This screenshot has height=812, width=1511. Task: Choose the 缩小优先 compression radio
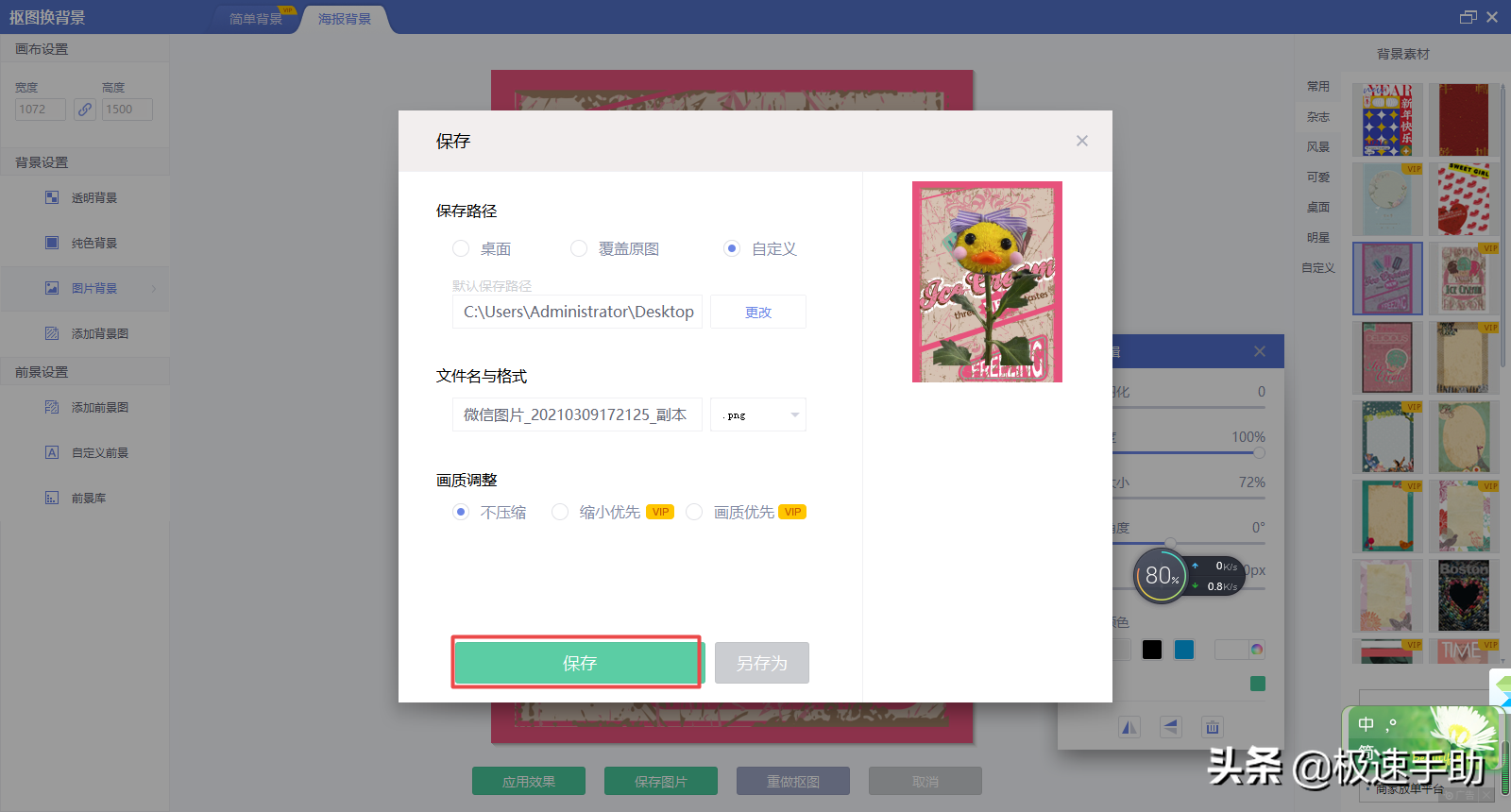(x=560, y=512)
